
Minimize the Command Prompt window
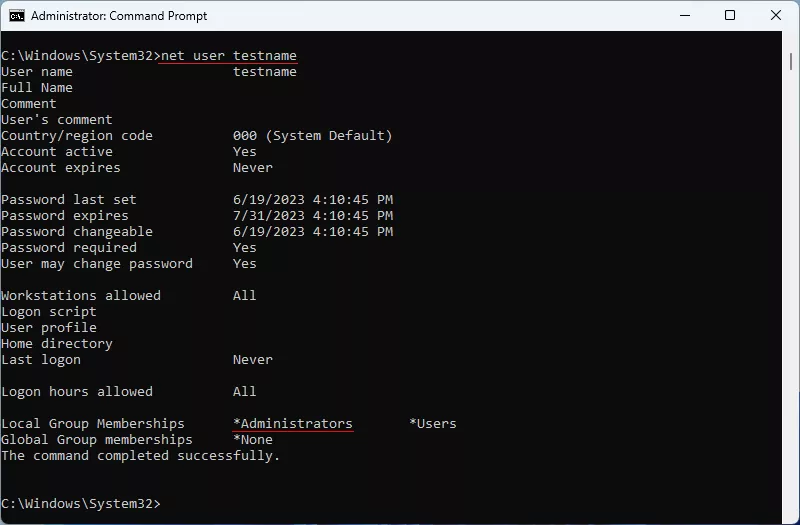[684, 16]
